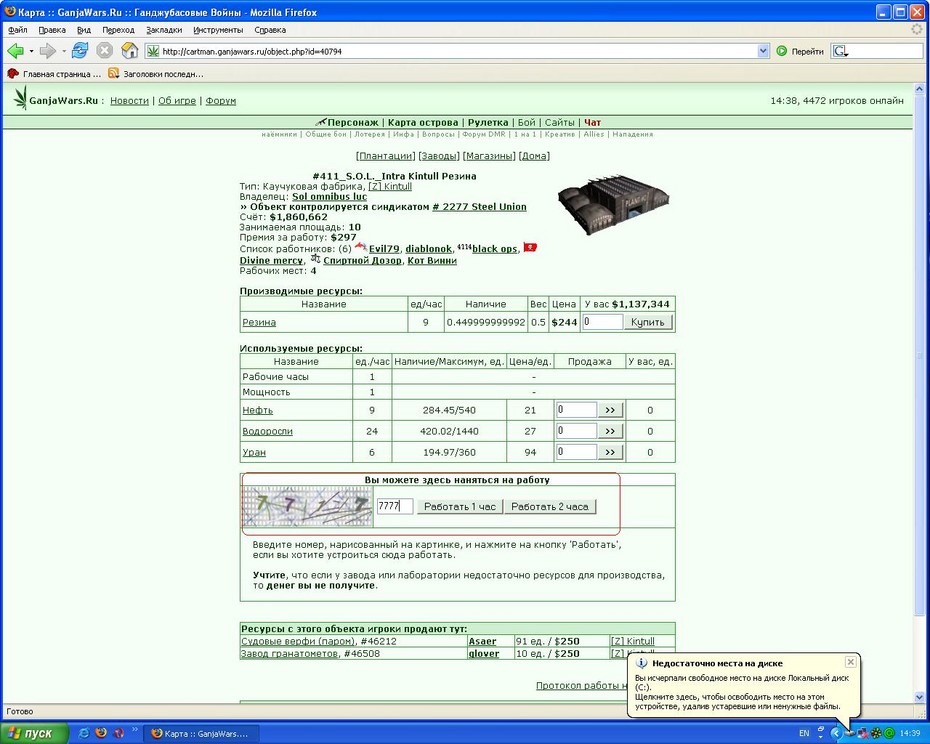Launch Internet Explorer from quick launch

point(84,733)
